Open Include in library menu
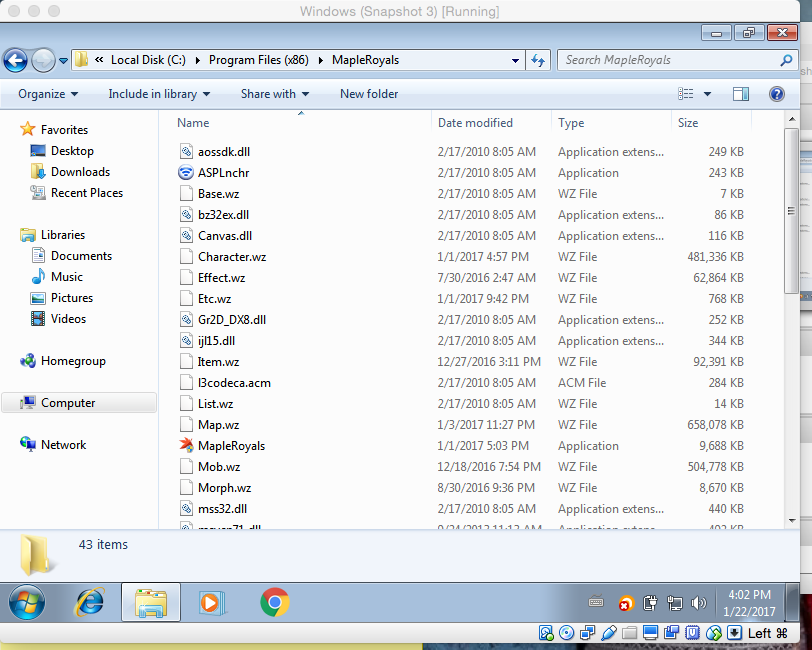Viewport: 812px width, 650px height. 159,94
